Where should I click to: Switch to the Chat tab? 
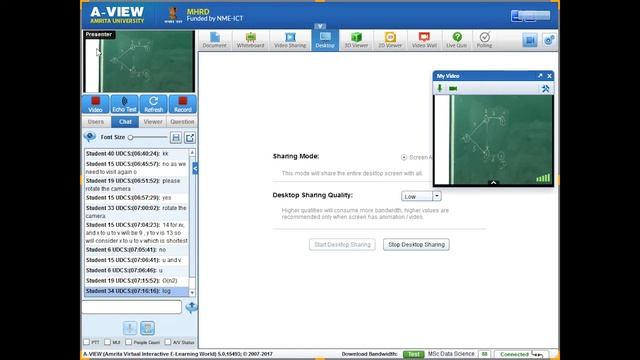pyautogui.click(x=125, y=122)
